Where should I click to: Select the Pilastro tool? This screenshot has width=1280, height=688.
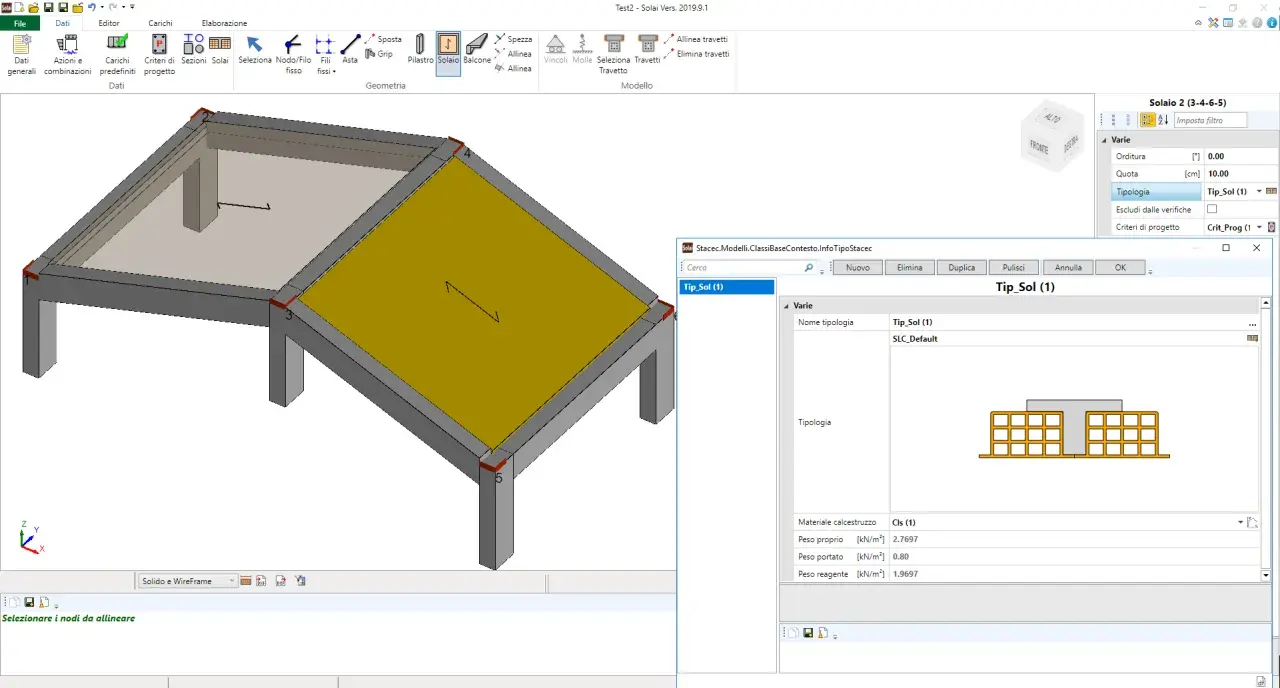pyautogui.click(x=420, y=49)
